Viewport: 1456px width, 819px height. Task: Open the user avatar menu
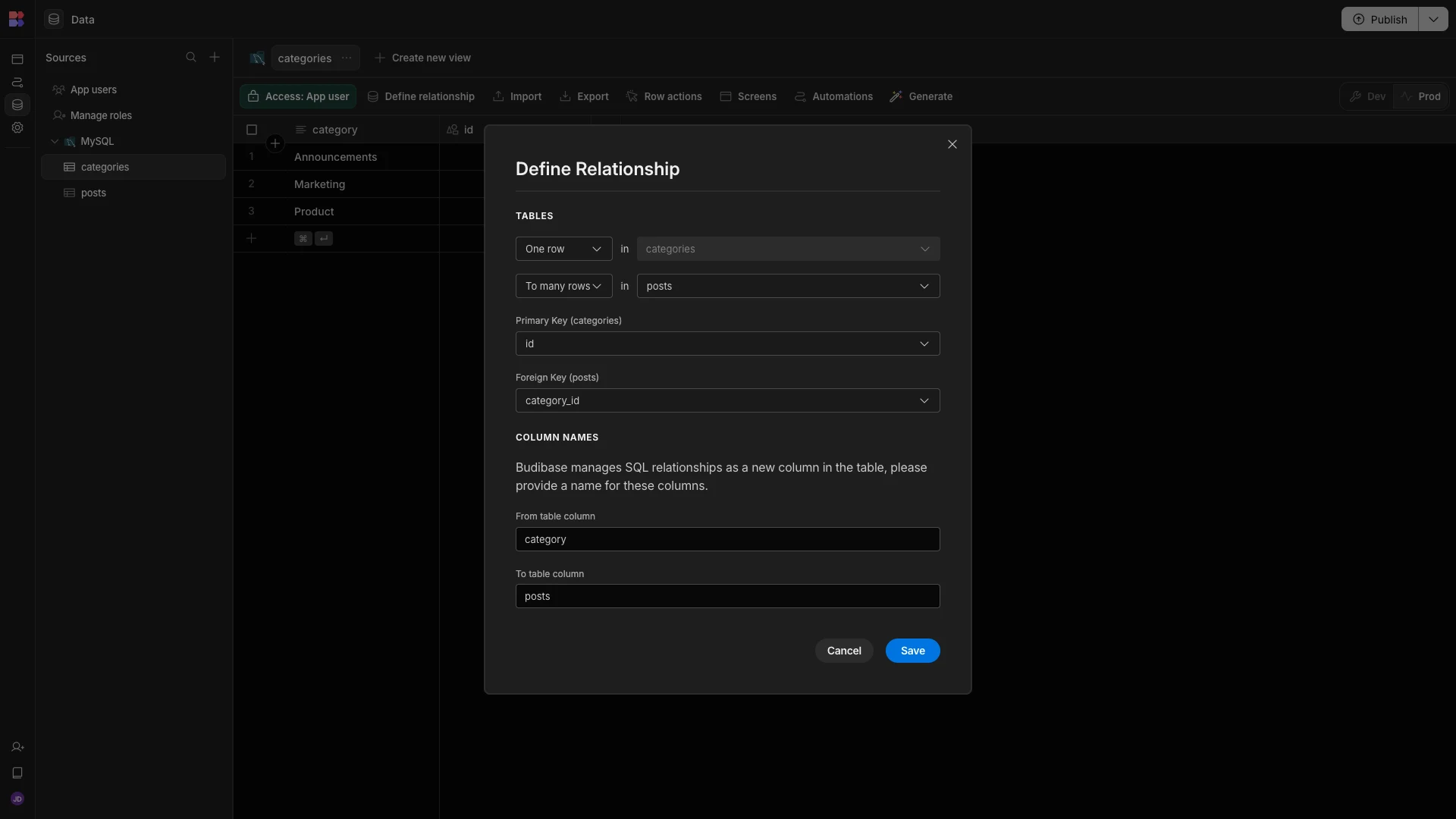[x=17, y=799]
